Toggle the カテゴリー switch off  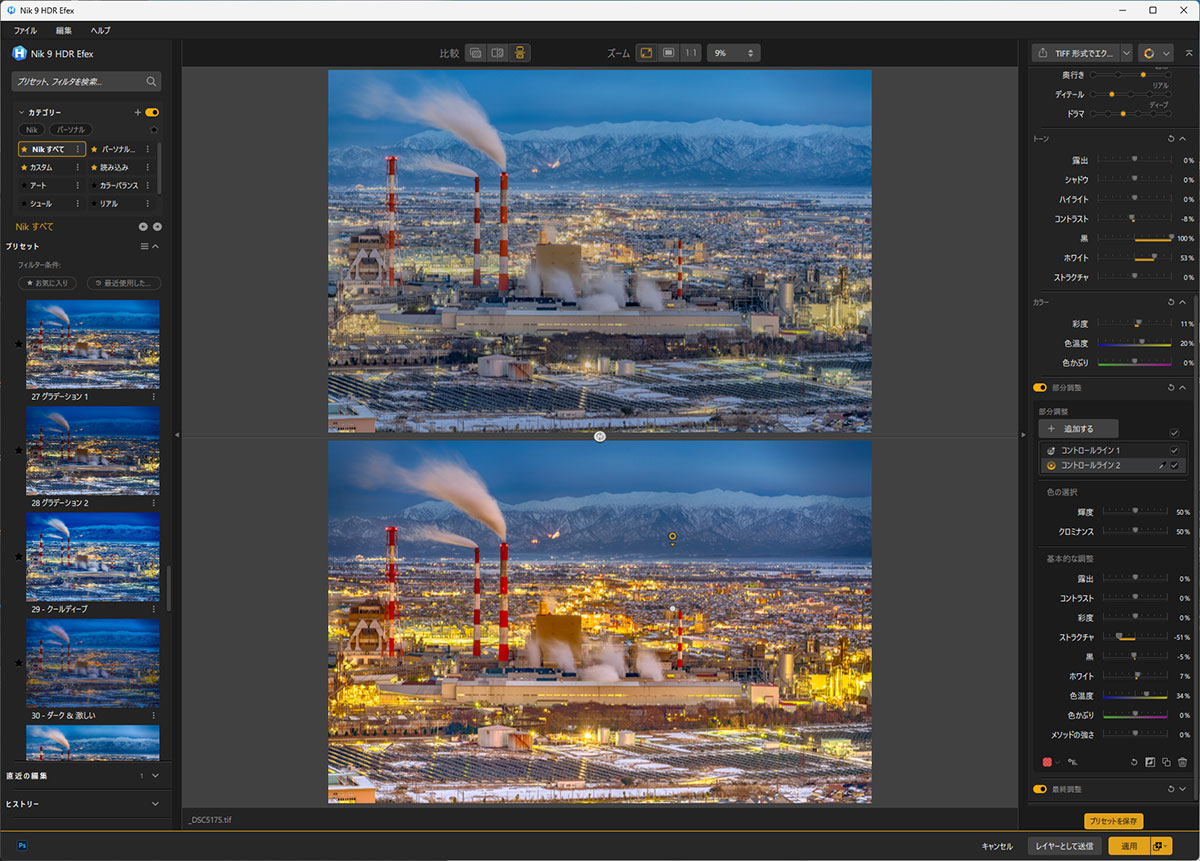(x=152, y=113)
